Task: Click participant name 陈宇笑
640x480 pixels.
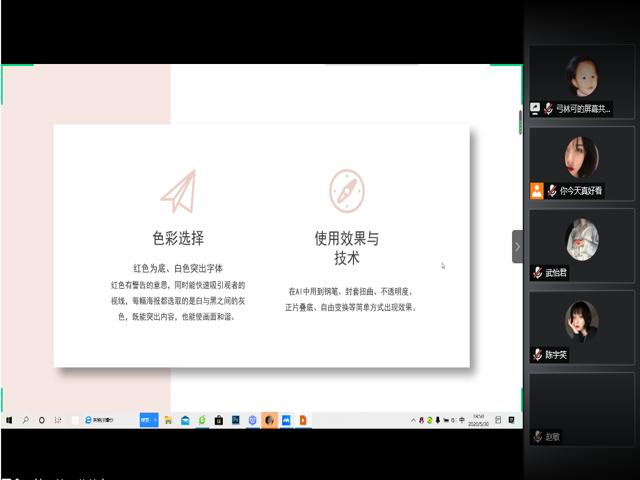Action: coord(556,355)
